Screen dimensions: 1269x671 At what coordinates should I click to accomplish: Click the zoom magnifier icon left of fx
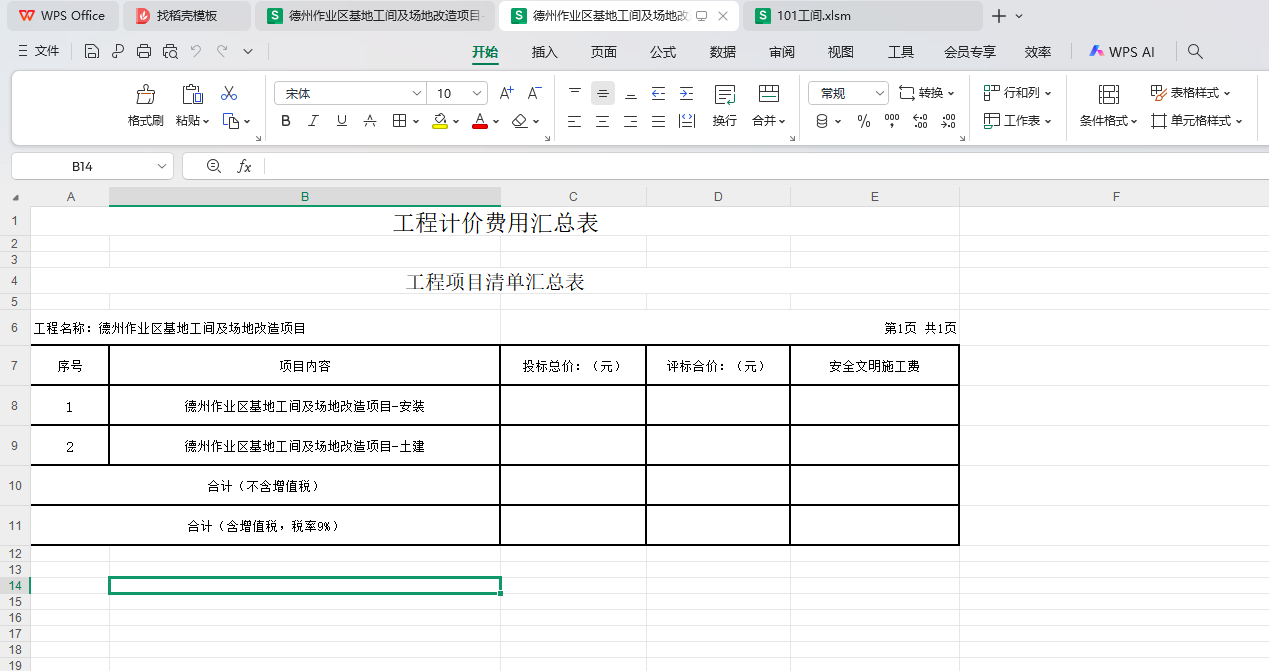pyautogui.click(x=213, y=166)
